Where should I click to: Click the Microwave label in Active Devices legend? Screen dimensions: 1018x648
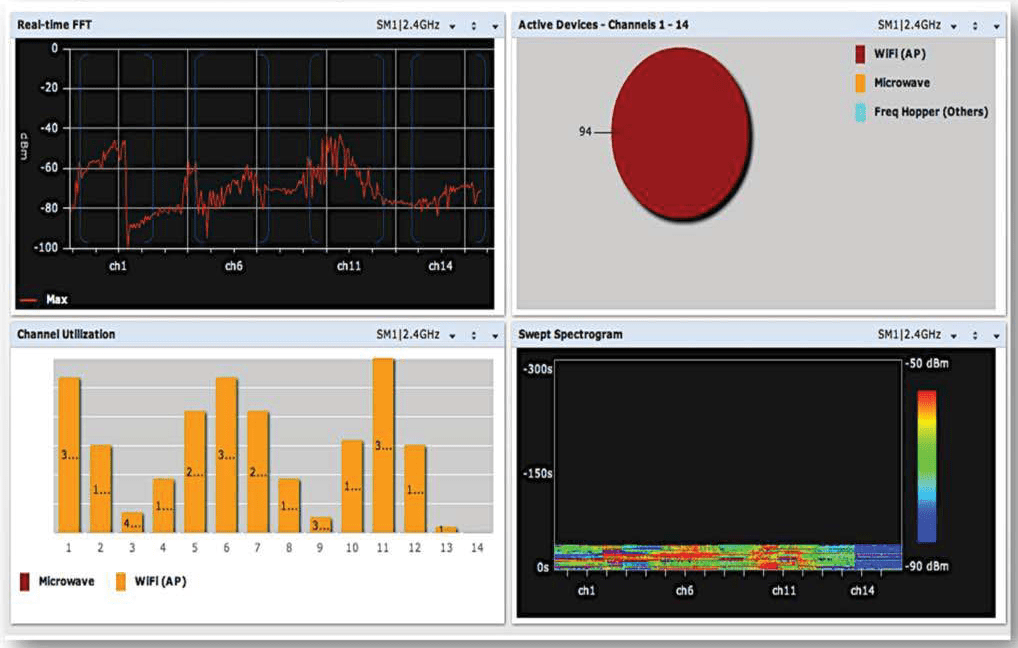(902, 83)
